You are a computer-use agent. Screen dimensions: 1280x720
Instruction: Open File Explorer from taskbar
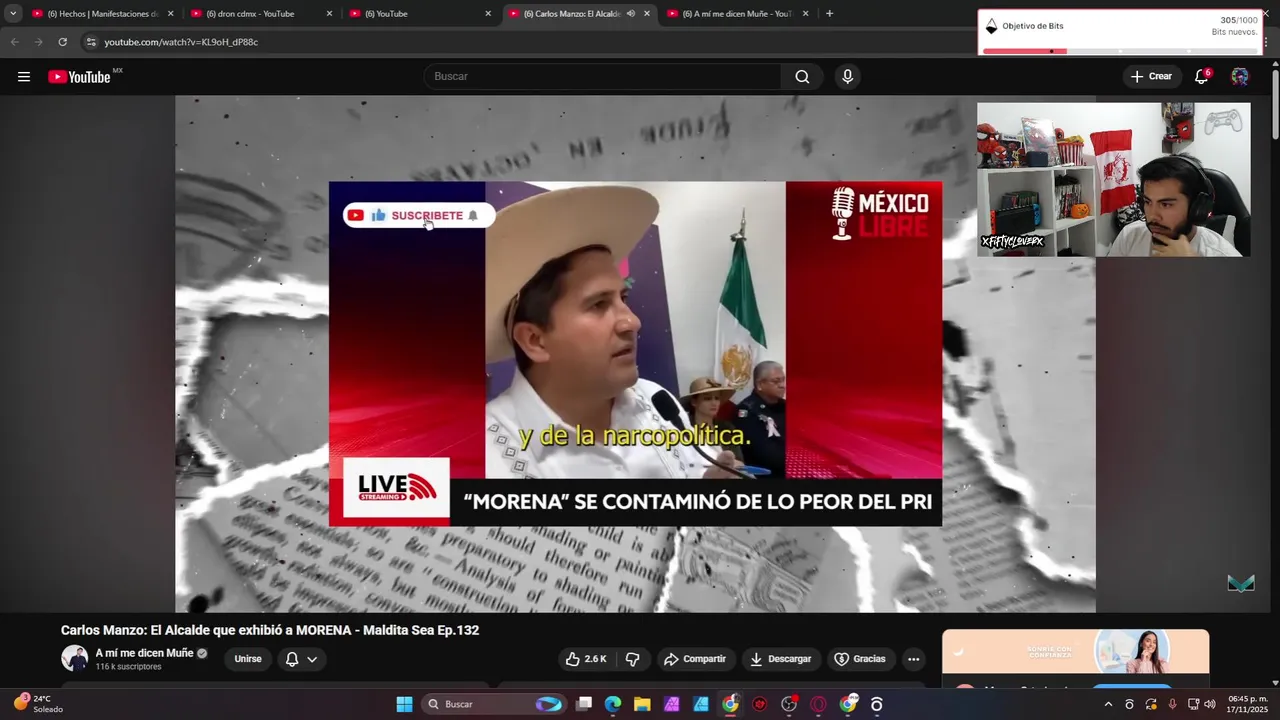tap(642, 704)
